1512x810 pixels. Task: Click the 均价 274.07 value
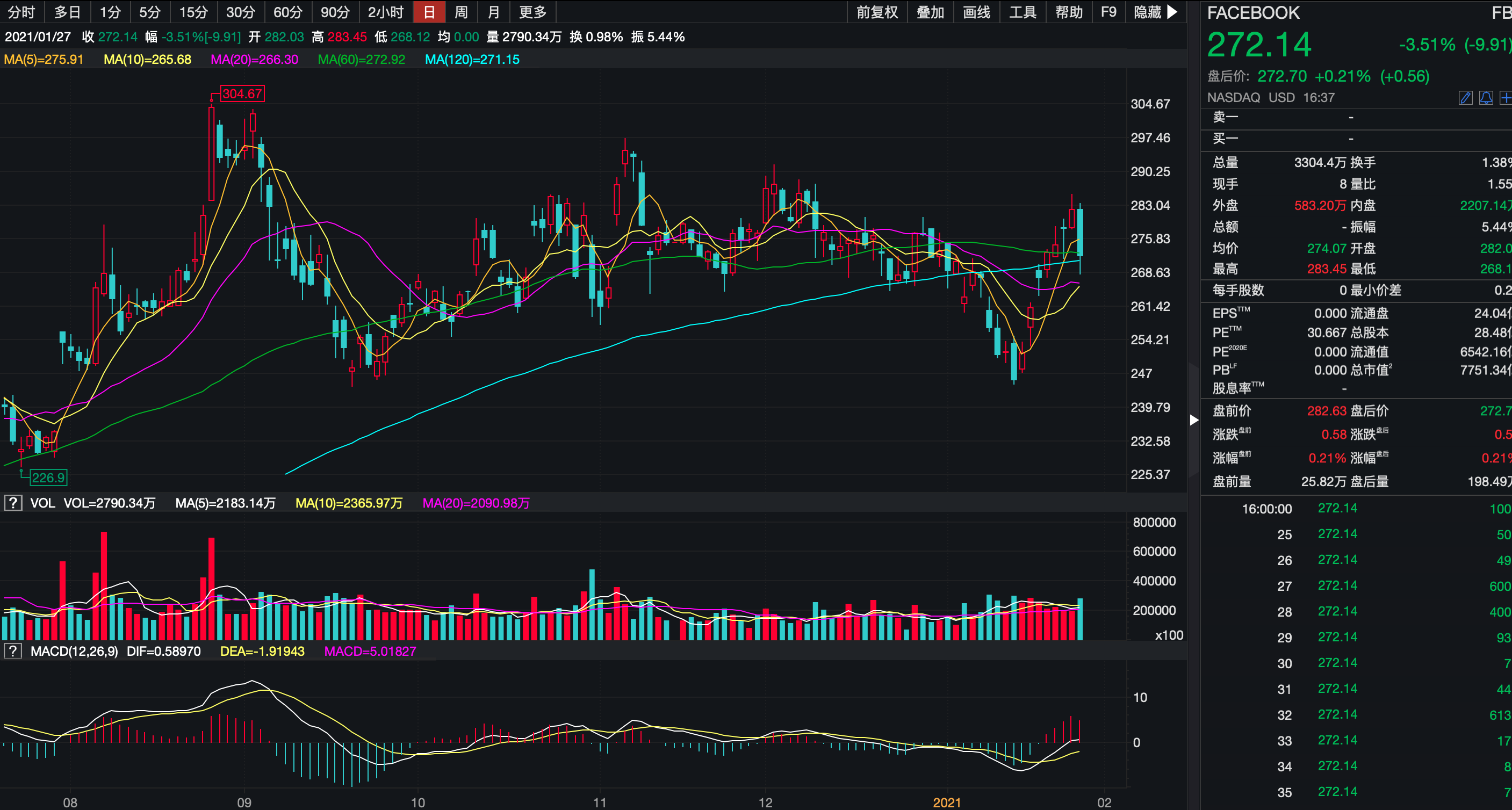pyautogui.click(x=1327, y=248)
